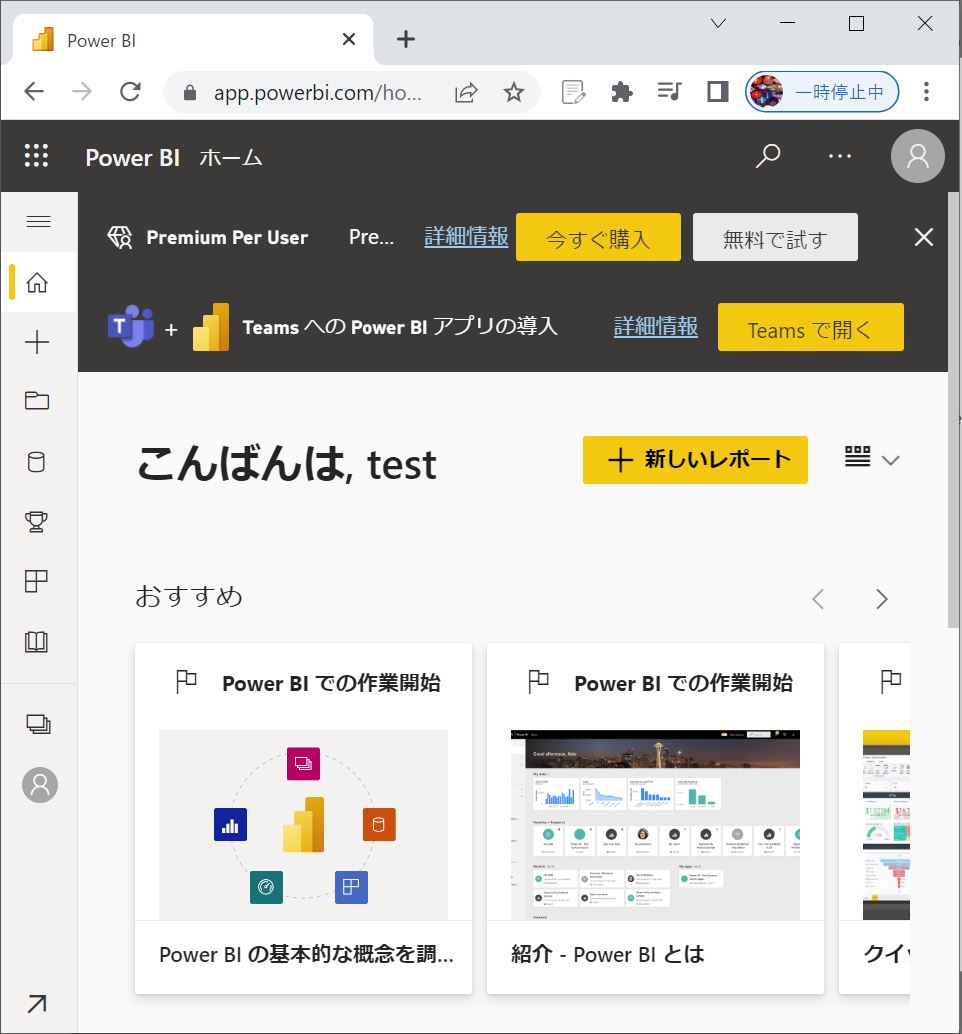
Task: Select the Power BI browser tab
Action: click(x=191, y=40)
